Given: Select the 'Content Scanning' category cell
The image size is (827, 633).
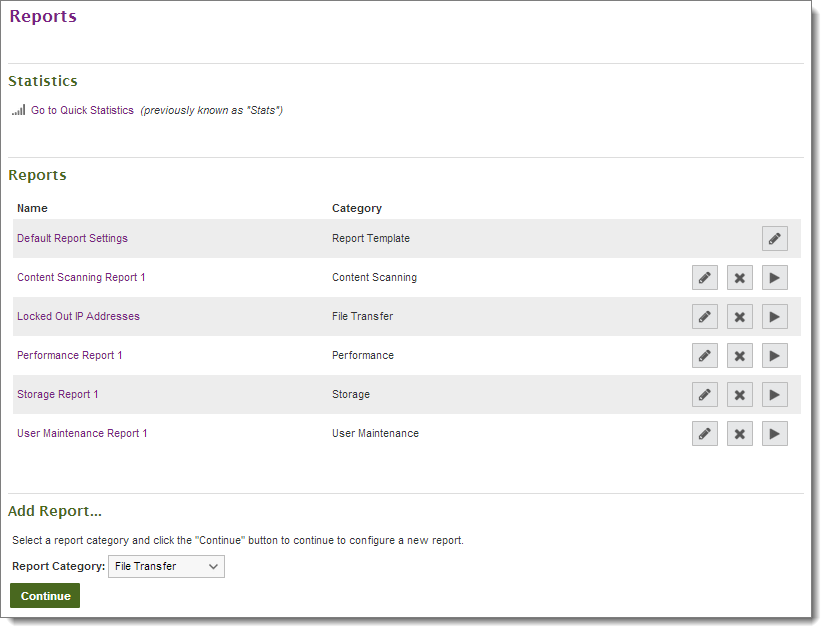Looking at the screenshot, I should 374,277.
